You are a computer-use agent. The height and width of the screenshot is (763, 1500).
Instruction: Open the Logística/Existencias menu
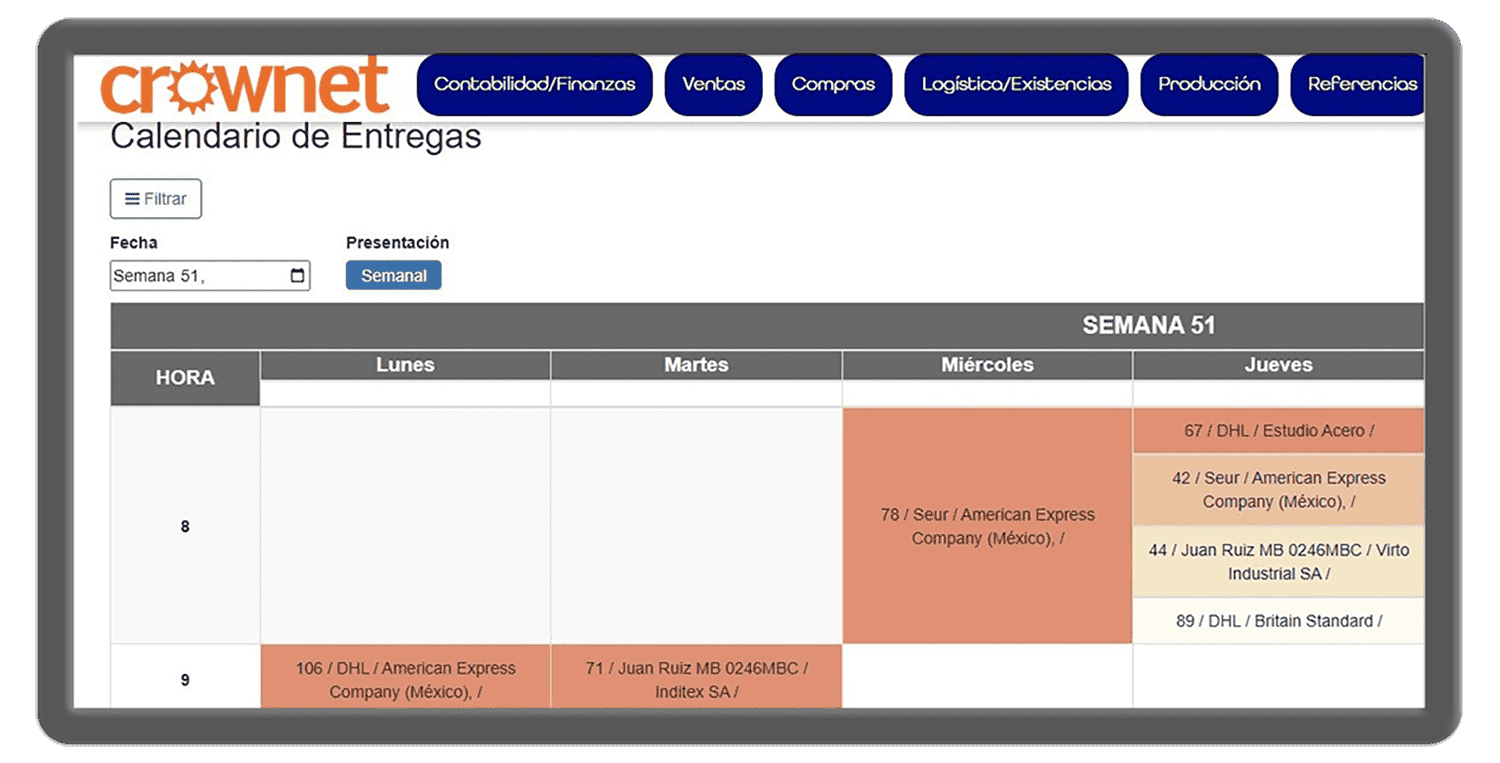pos(1016,85)
